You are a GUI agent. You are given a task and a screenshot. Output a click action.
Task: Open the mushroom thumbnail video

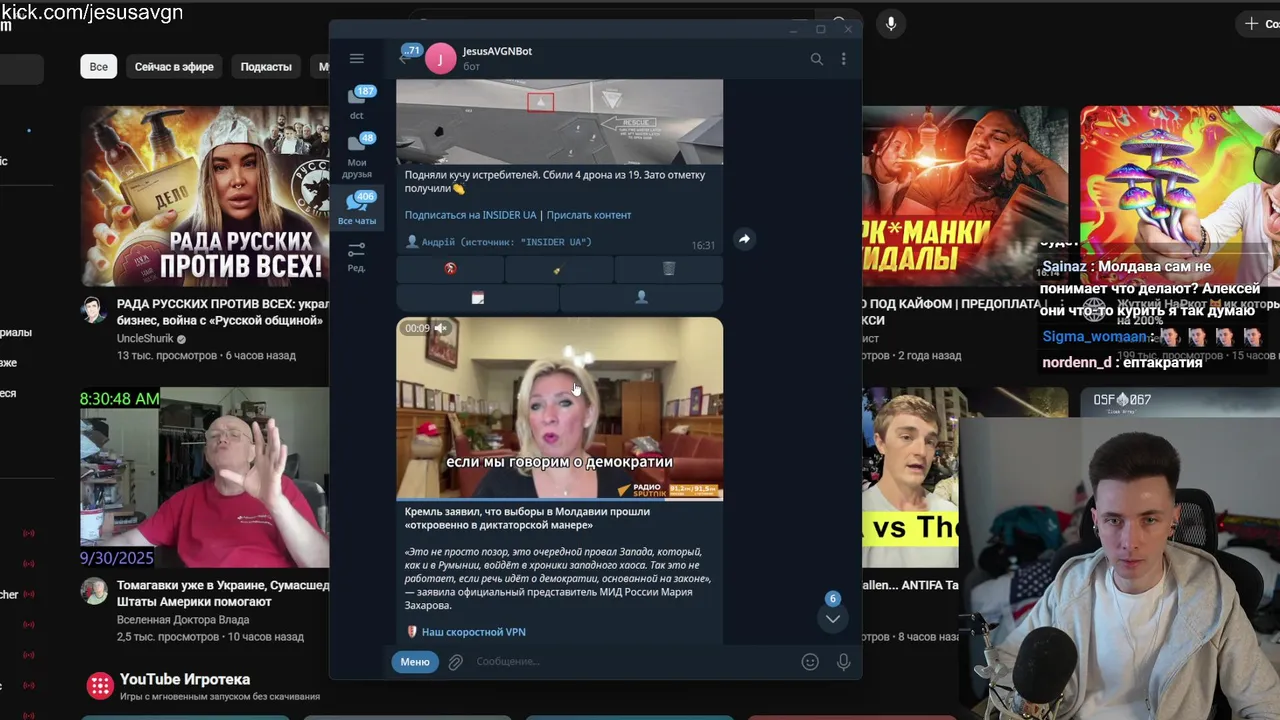(1180, 196)
